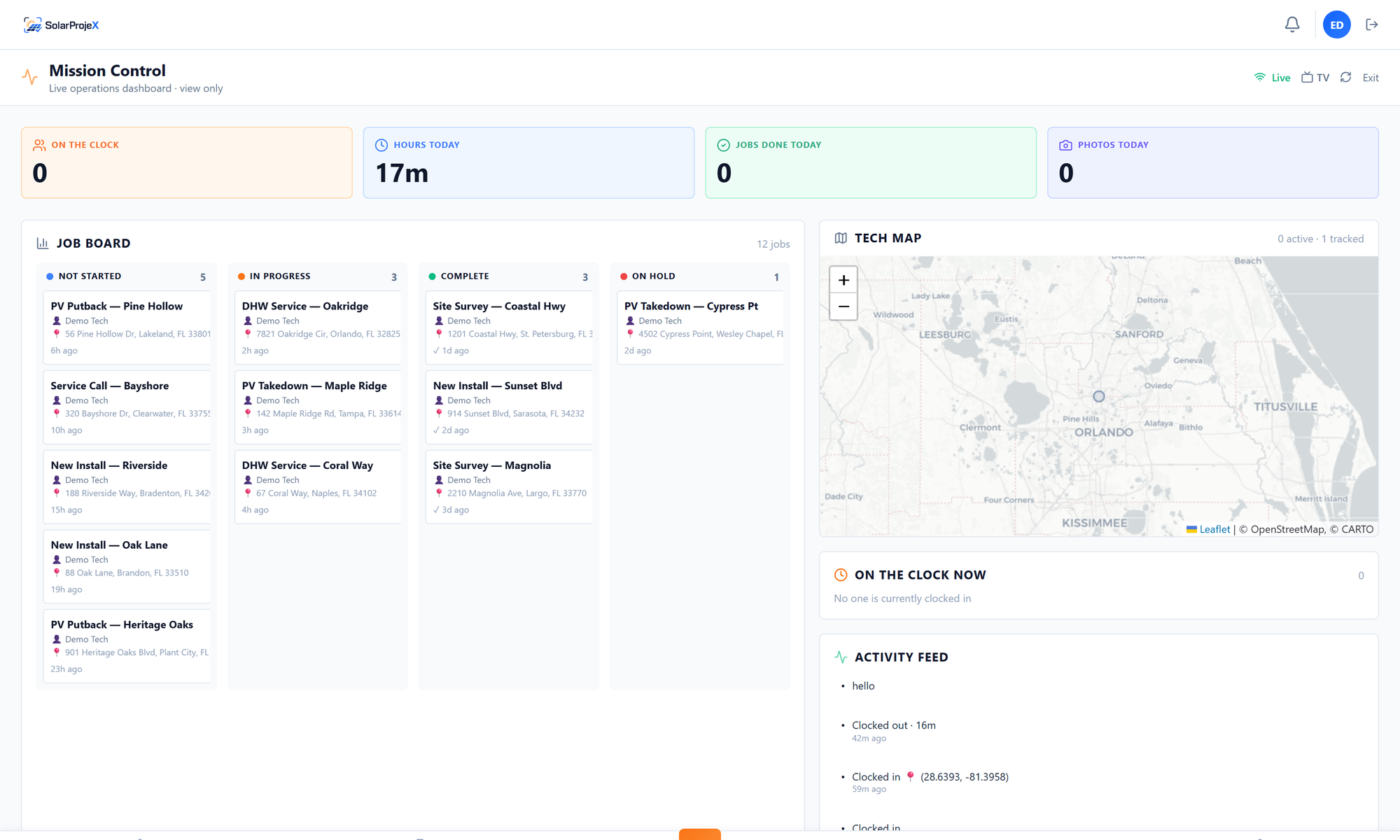Click the clock-in location pin in feed

[x=910, y=776]
